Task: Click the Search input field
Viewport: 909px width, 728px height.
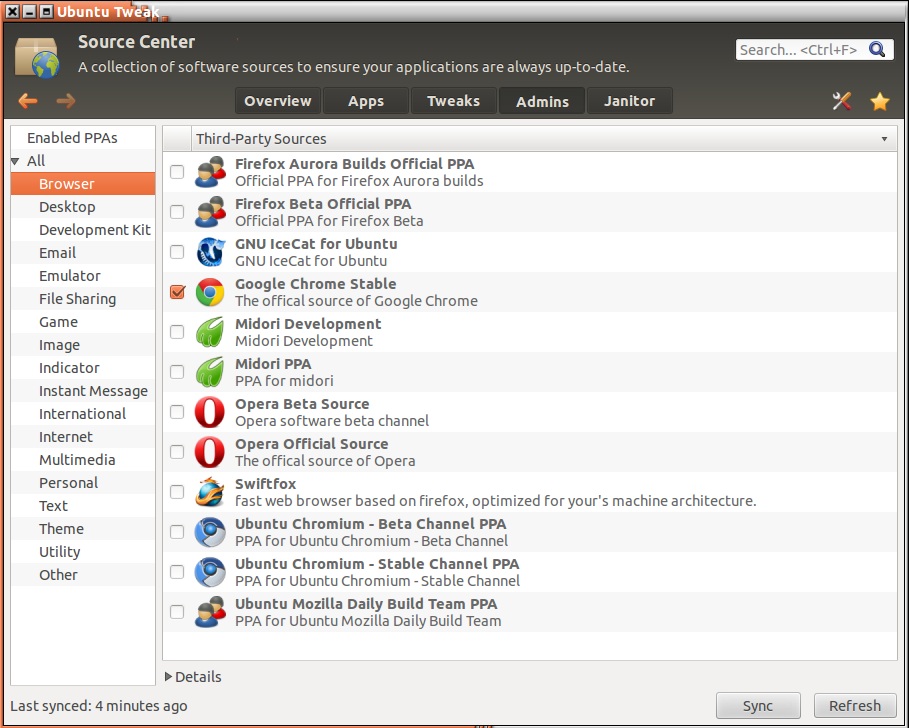Action: (814, 50)
